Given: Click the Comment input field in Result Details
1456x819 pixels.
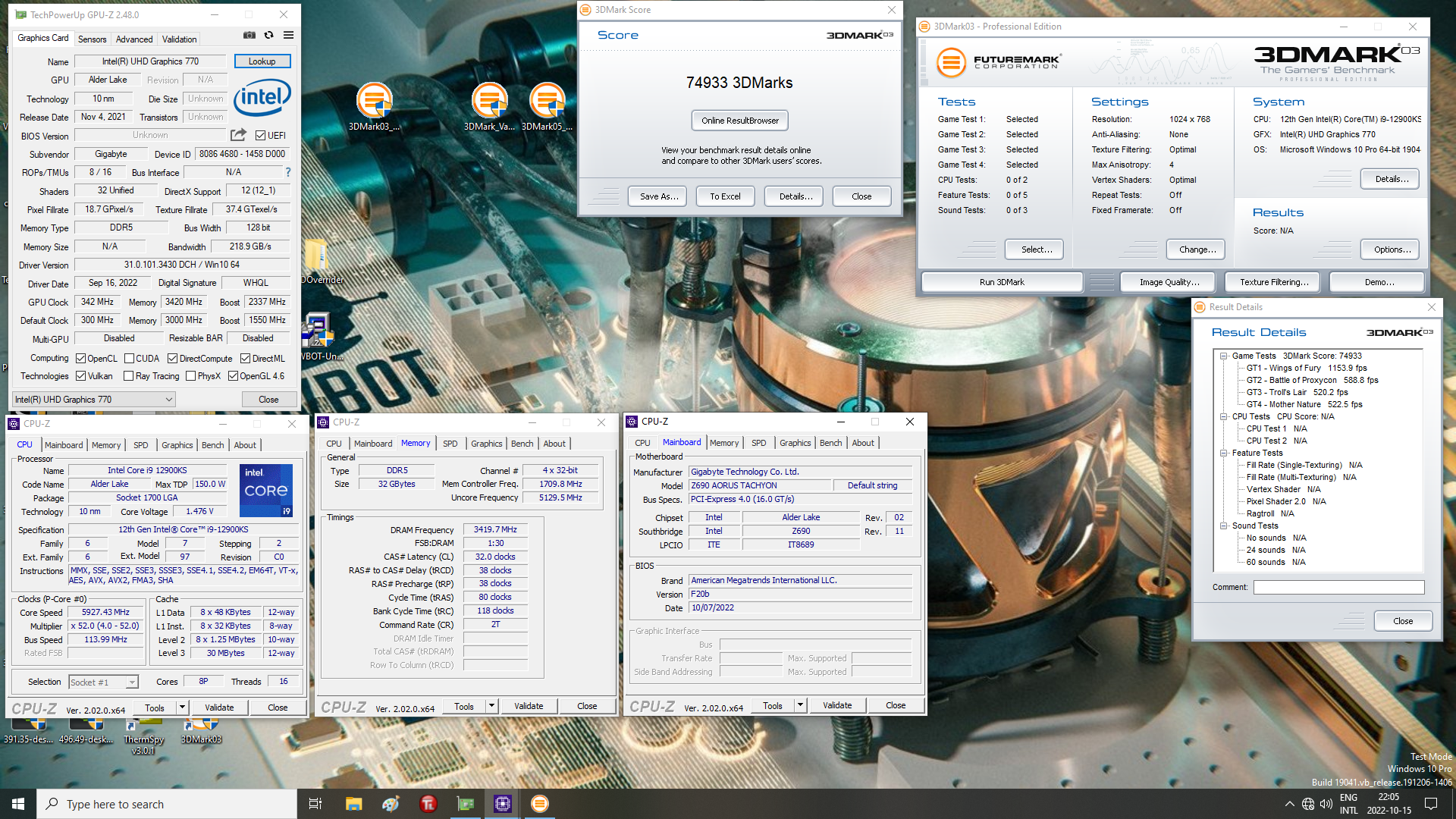Looking at the screenshot, I should click(x=1338, y=588).
